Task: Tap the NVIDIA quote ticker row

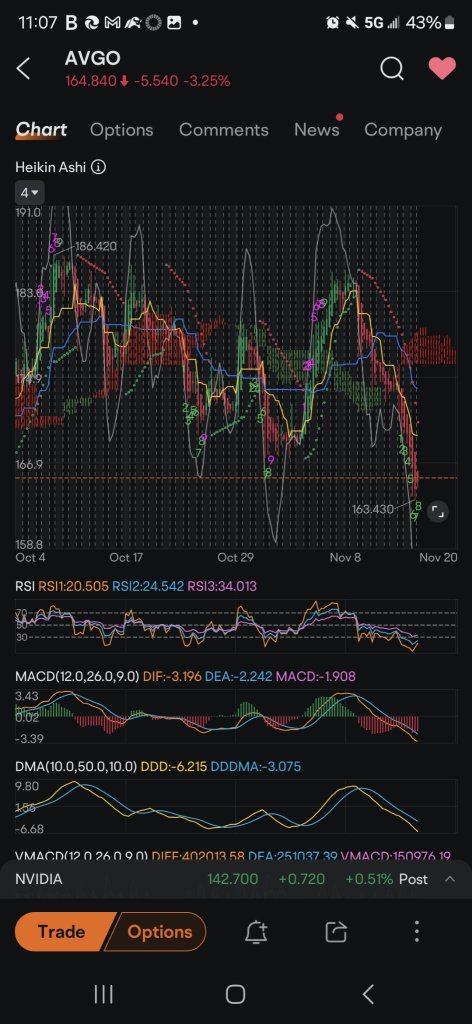Action: [236, 879]
